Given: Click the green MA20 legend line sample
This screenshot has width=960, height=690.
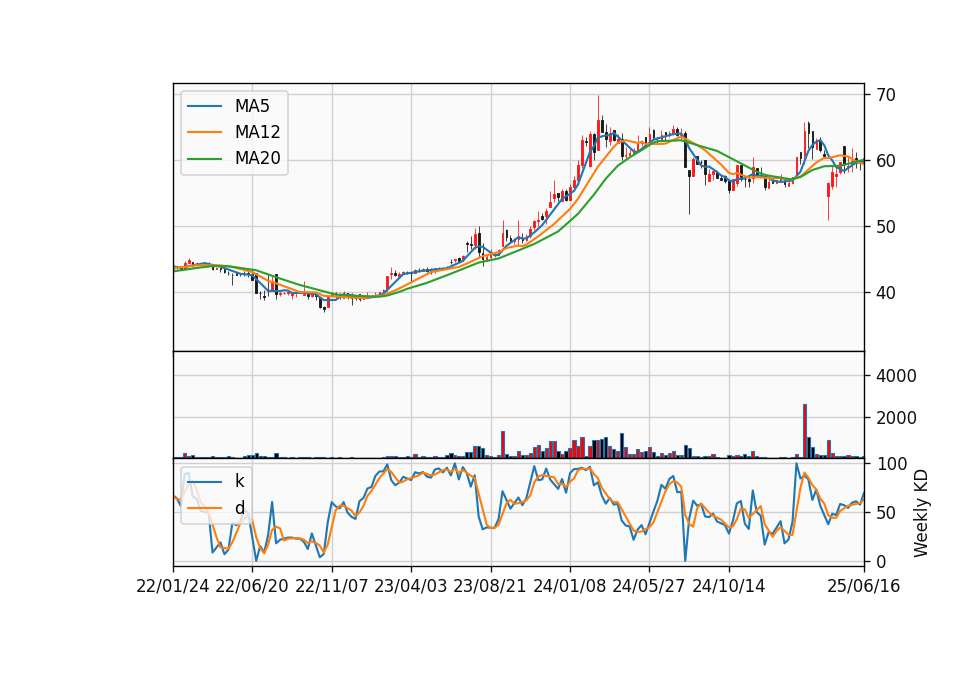Looking at the screenshot, I should tap(204, 159).
